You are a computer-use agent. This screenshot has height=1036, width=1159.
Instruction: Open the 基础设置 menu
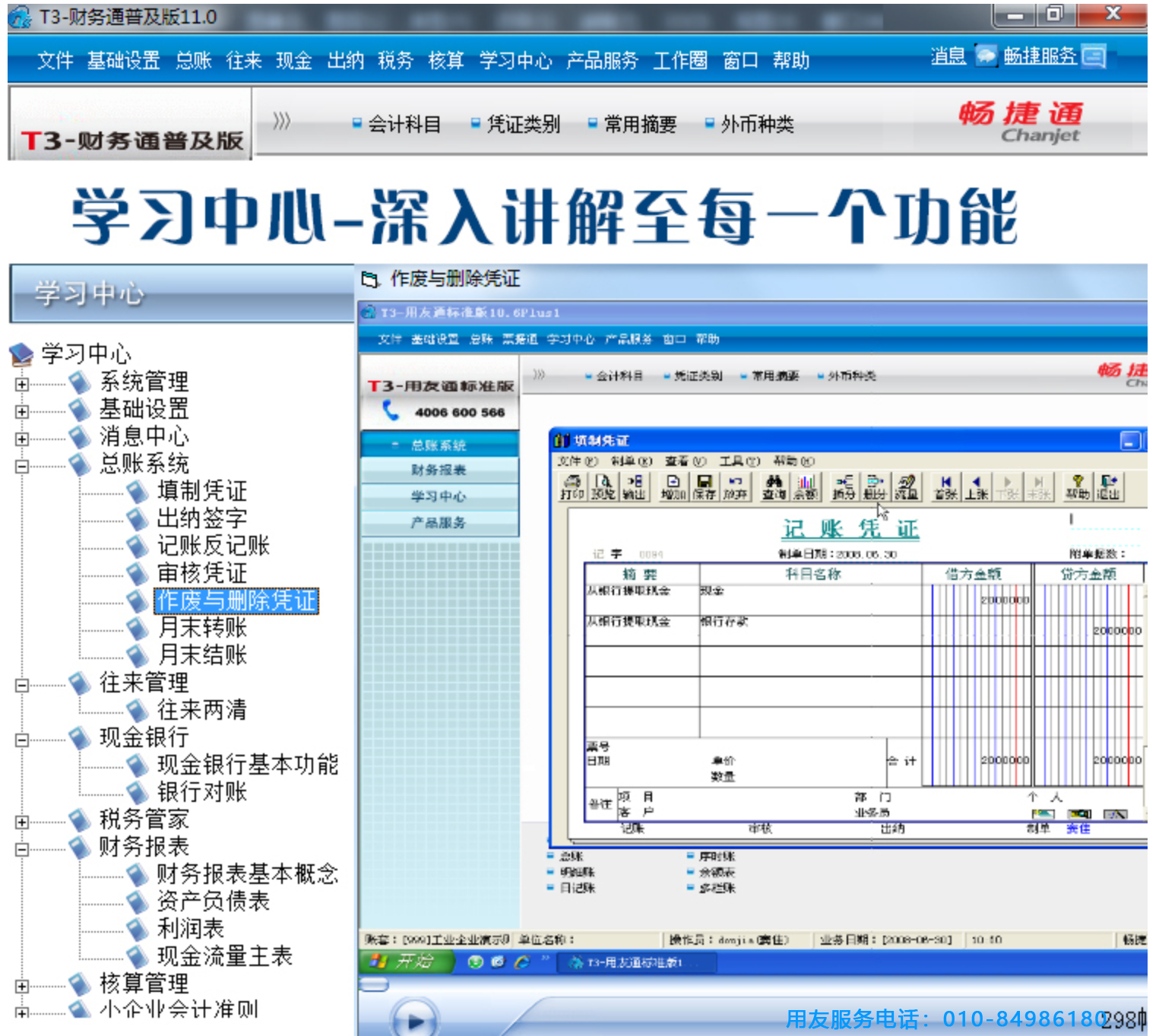point(123,60)
